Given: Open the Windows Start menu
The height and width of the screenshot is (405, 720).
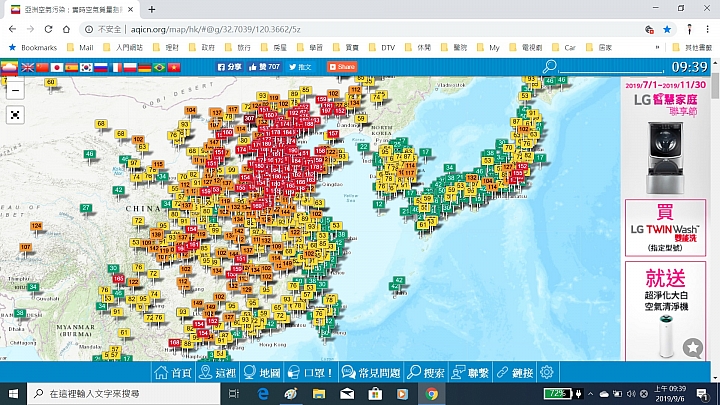Looking at the screenshot, I should click(x=13, y=394).
